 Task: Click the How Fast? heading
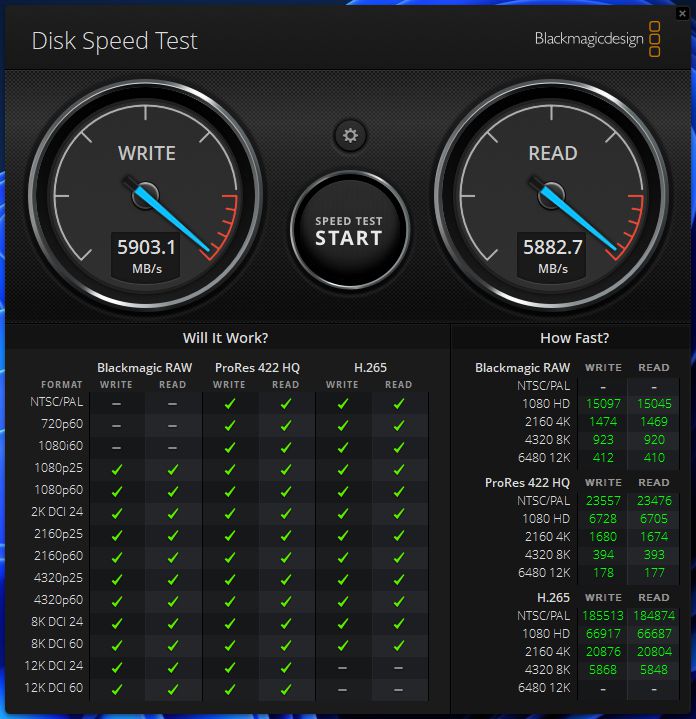point(574,338)
